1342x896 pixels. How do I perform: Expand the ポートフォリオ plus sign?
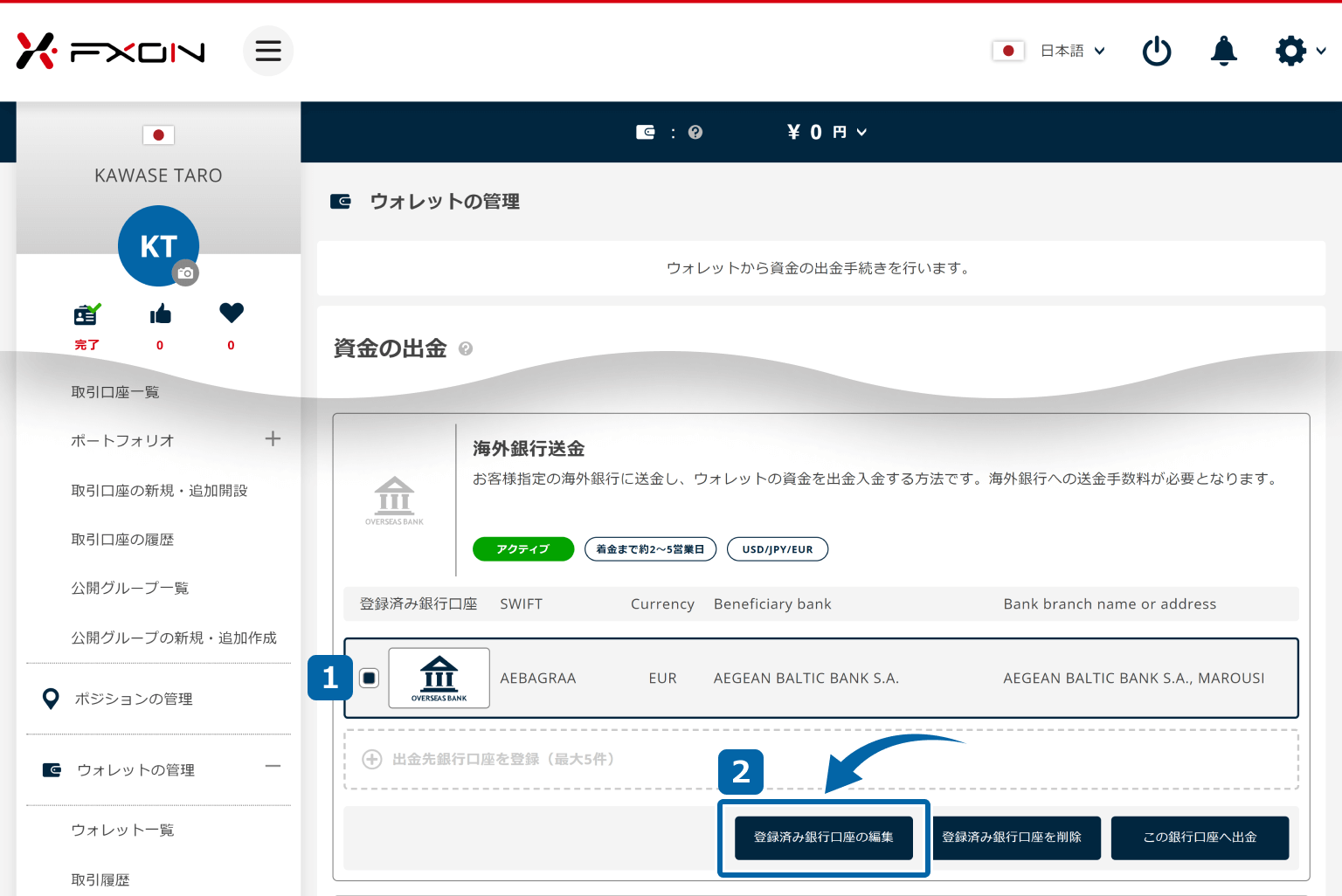click(273, 438)
